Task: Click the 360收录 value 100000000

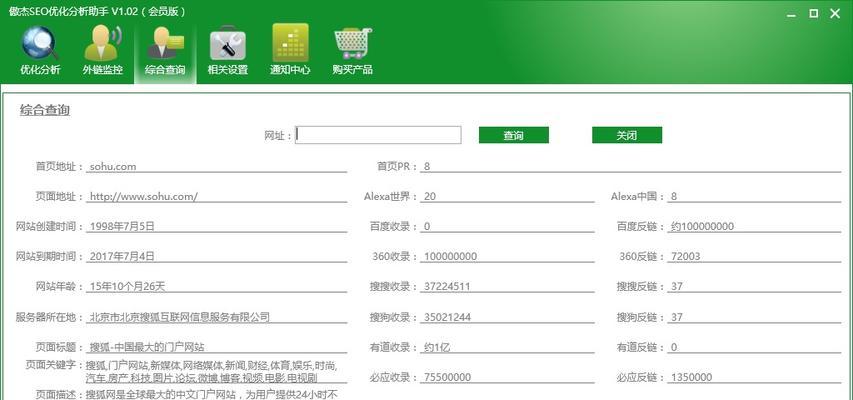Action: pyautogui.click(x=450, y=256)
